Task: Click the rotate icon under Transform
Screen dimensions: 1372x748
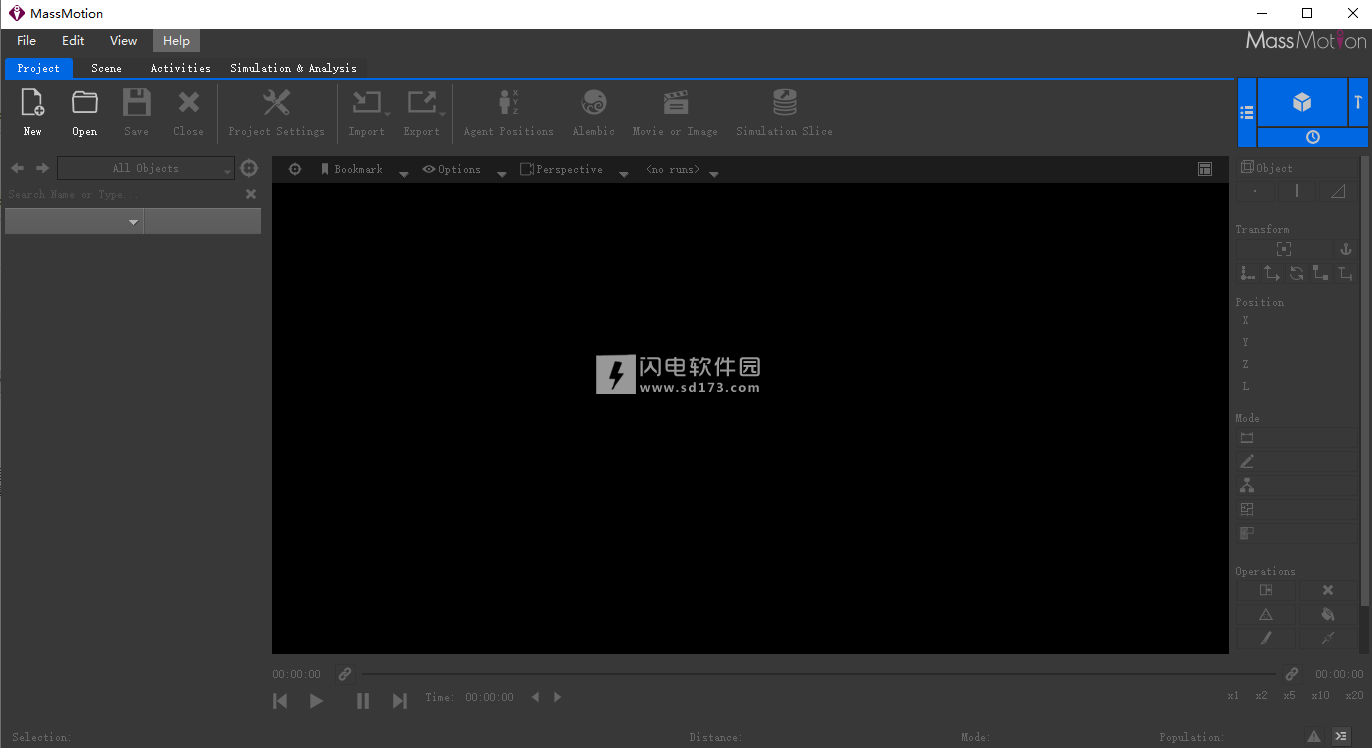Action: pos(1296,273)
